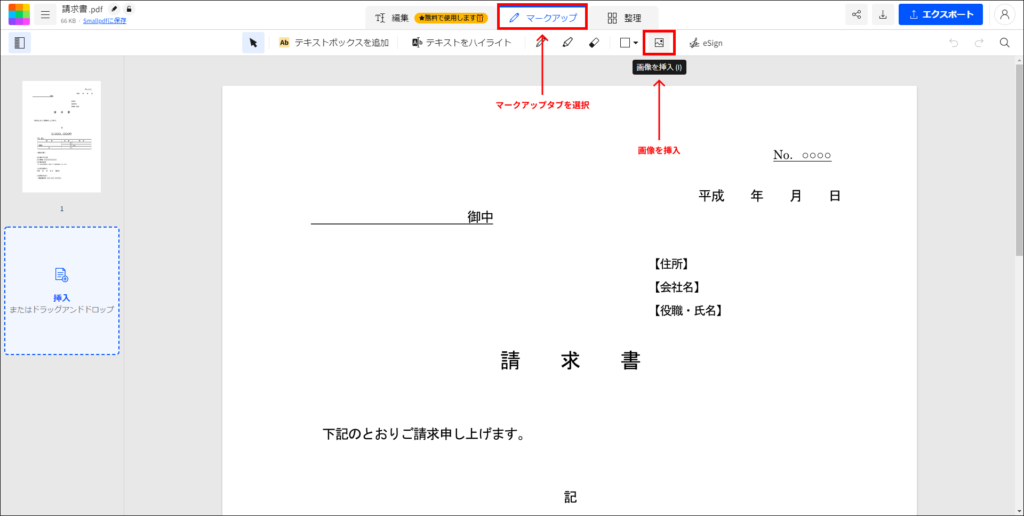Viewport: 1024px width, 516px height.
Task: Click the redo arrow
Action: [x=979, y=43]
